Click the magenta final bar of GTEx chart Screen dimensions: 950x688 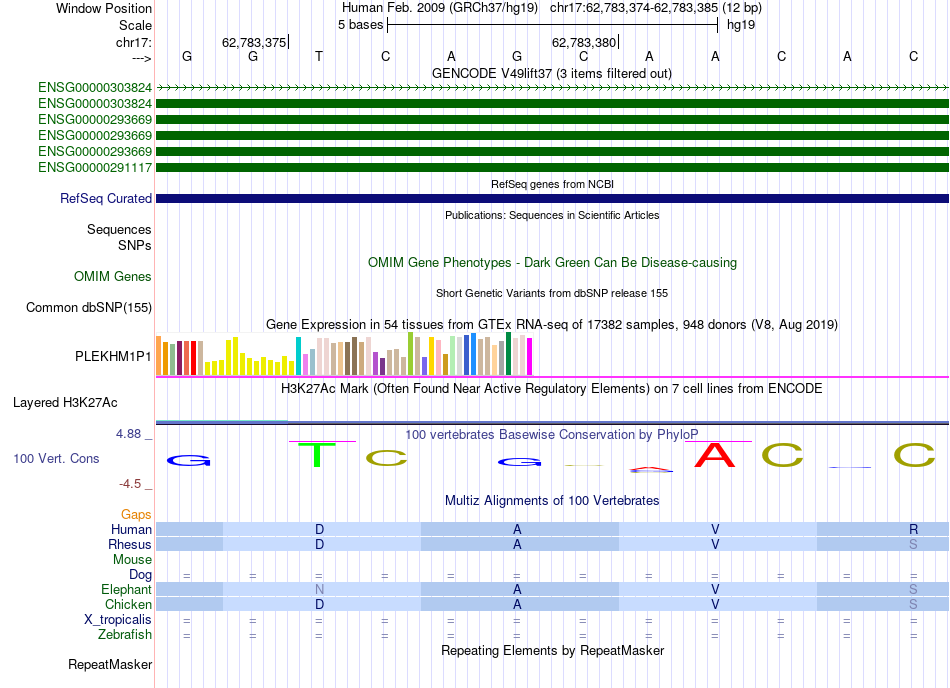(529, 357)
